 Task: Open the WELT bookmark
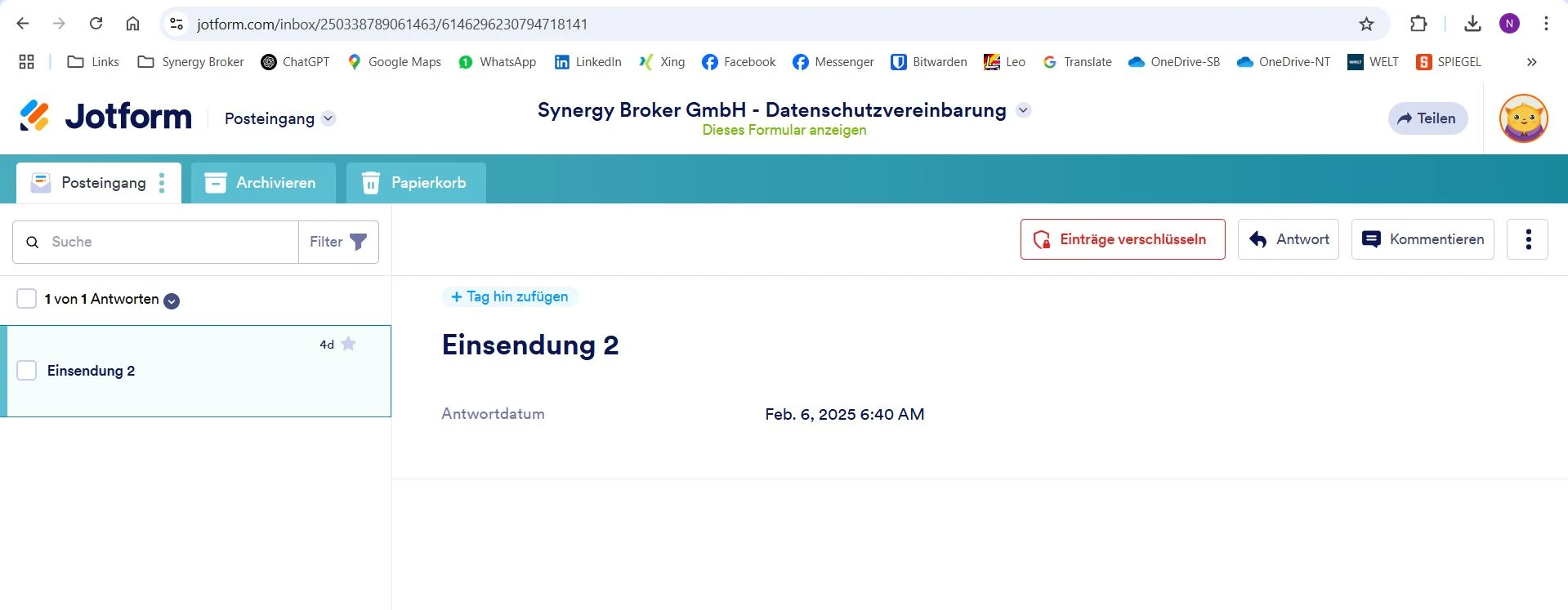coord(1373,62)
